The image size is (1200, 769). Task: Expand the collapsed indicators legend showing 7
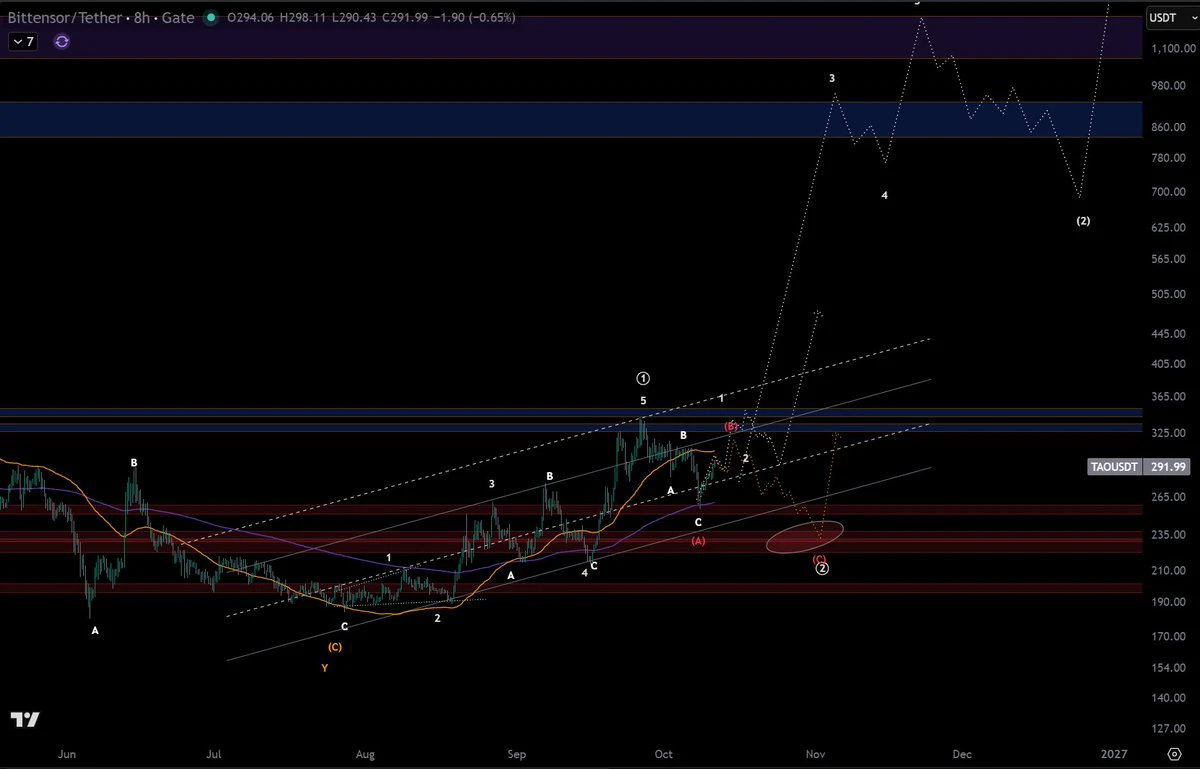[23, 42]
